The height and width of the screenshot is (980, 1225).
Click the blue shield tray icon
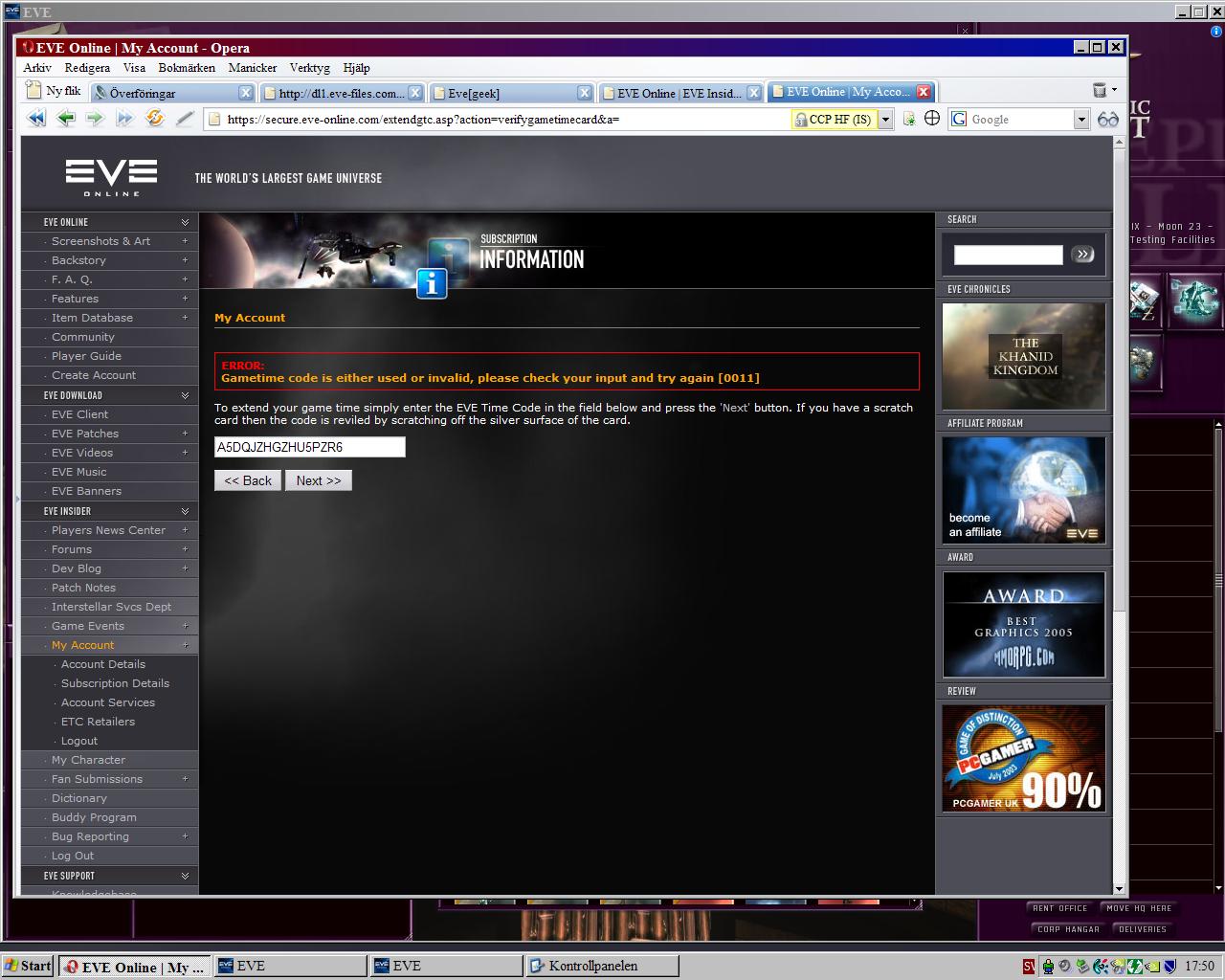[1169, 966]
